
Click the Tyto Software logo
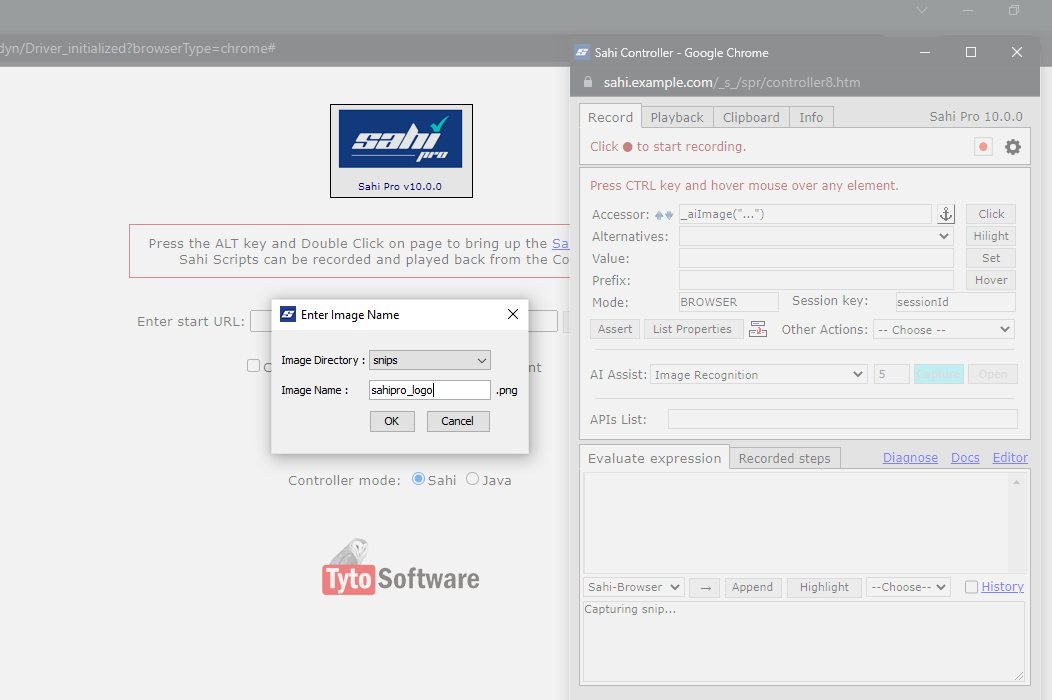pyautogui.click(x=400, y=570)
